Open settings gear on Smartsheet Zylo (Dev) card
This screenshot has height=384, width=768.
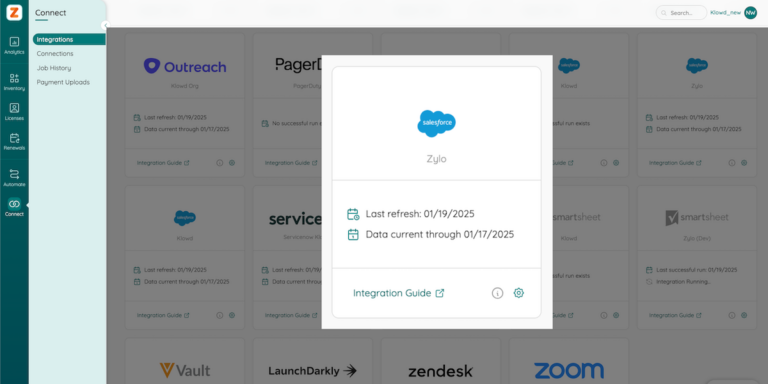click(744, 315)
